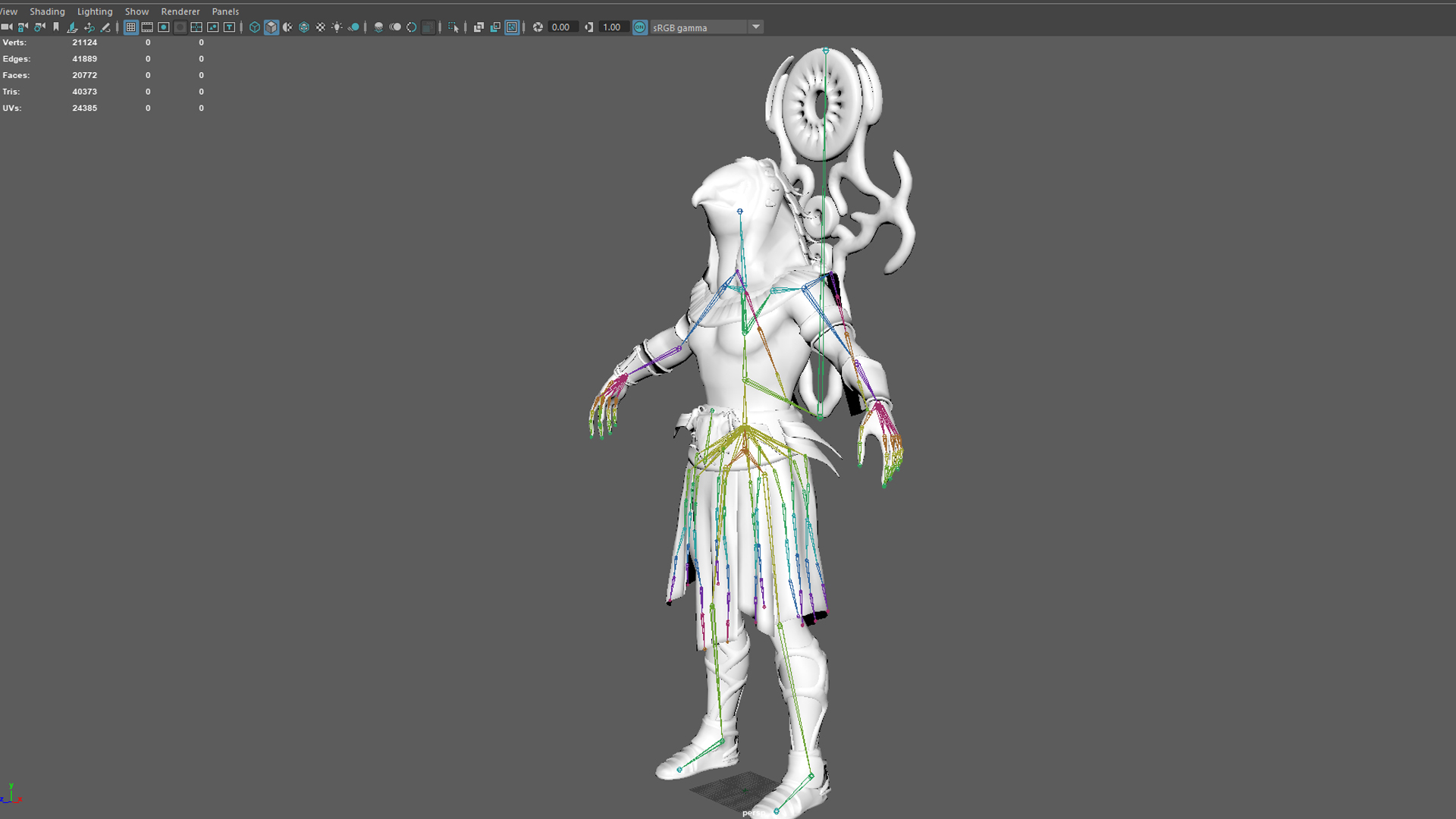Screen dimensions: 1456x819
Task: Open the Renderer menu
Action: tap(180, 11)
